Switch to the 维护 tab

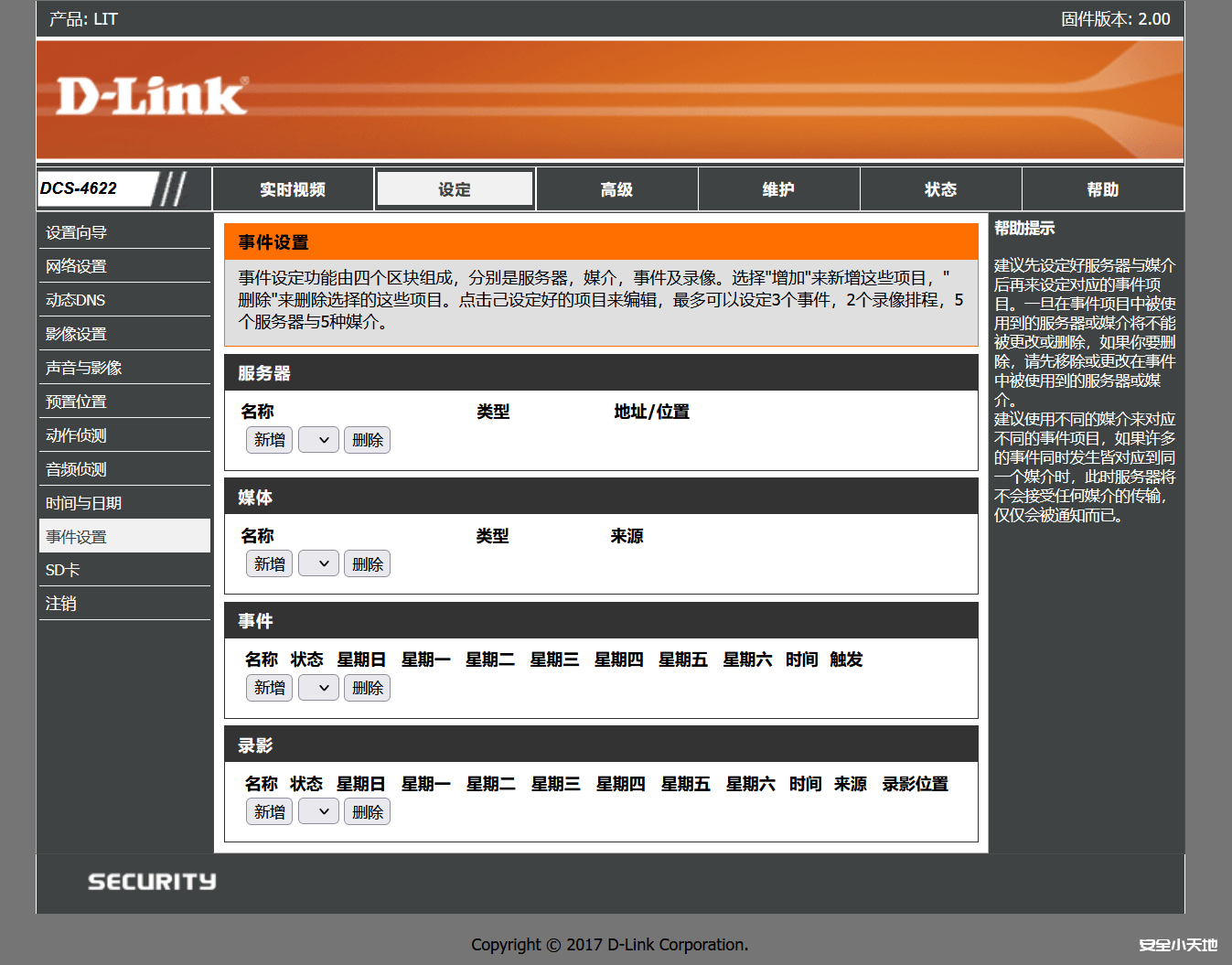778,188
